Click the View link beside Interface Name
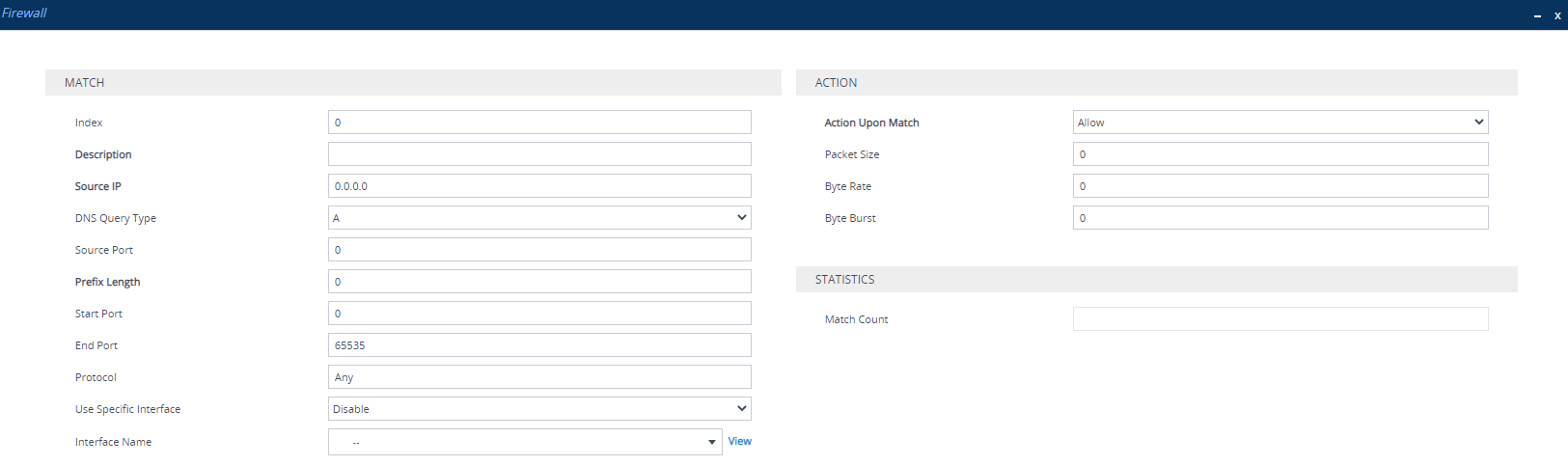 coord(739,441)
